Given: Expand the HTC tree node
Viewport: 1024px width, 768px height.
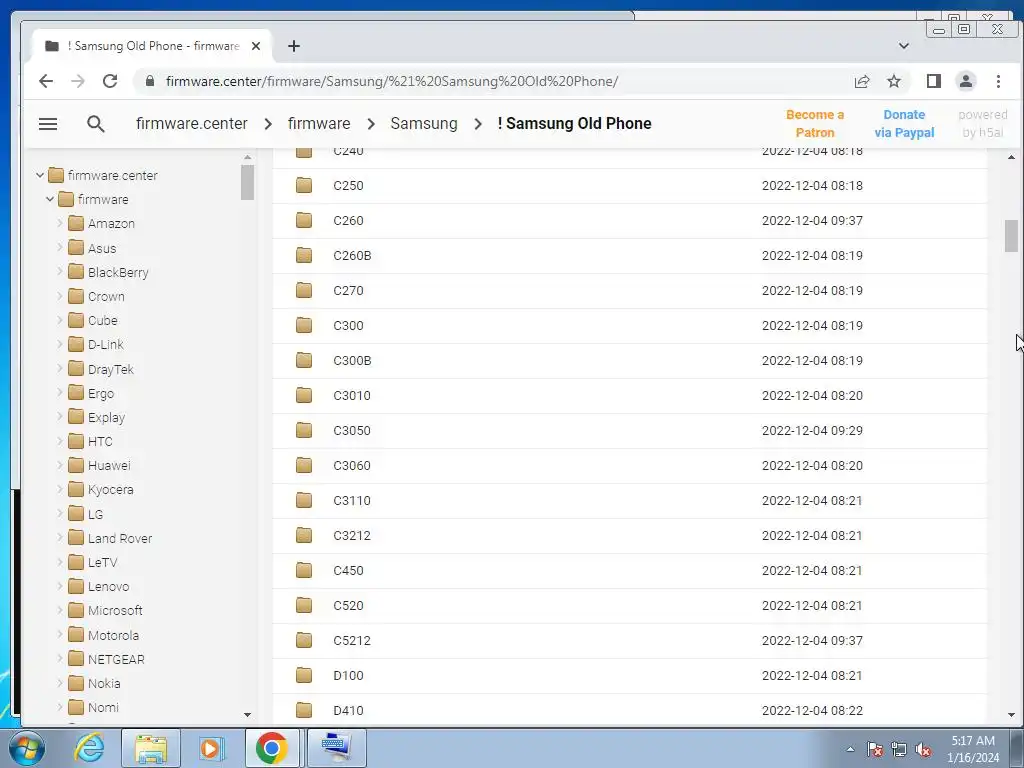Looking at the screenshot, I should 59,441.
